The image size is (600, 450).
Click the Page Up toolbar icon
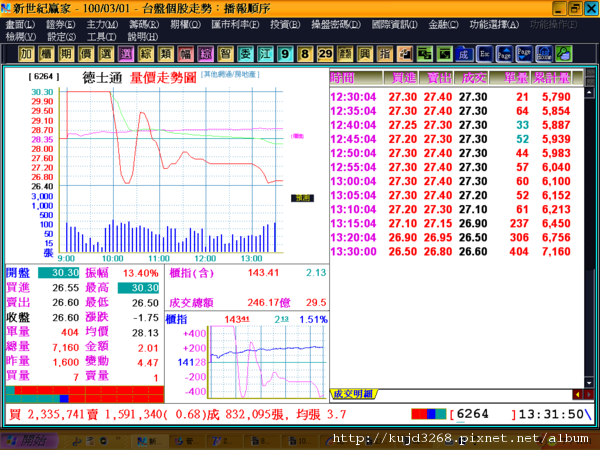pyautogui.click(x=504, y=54)
